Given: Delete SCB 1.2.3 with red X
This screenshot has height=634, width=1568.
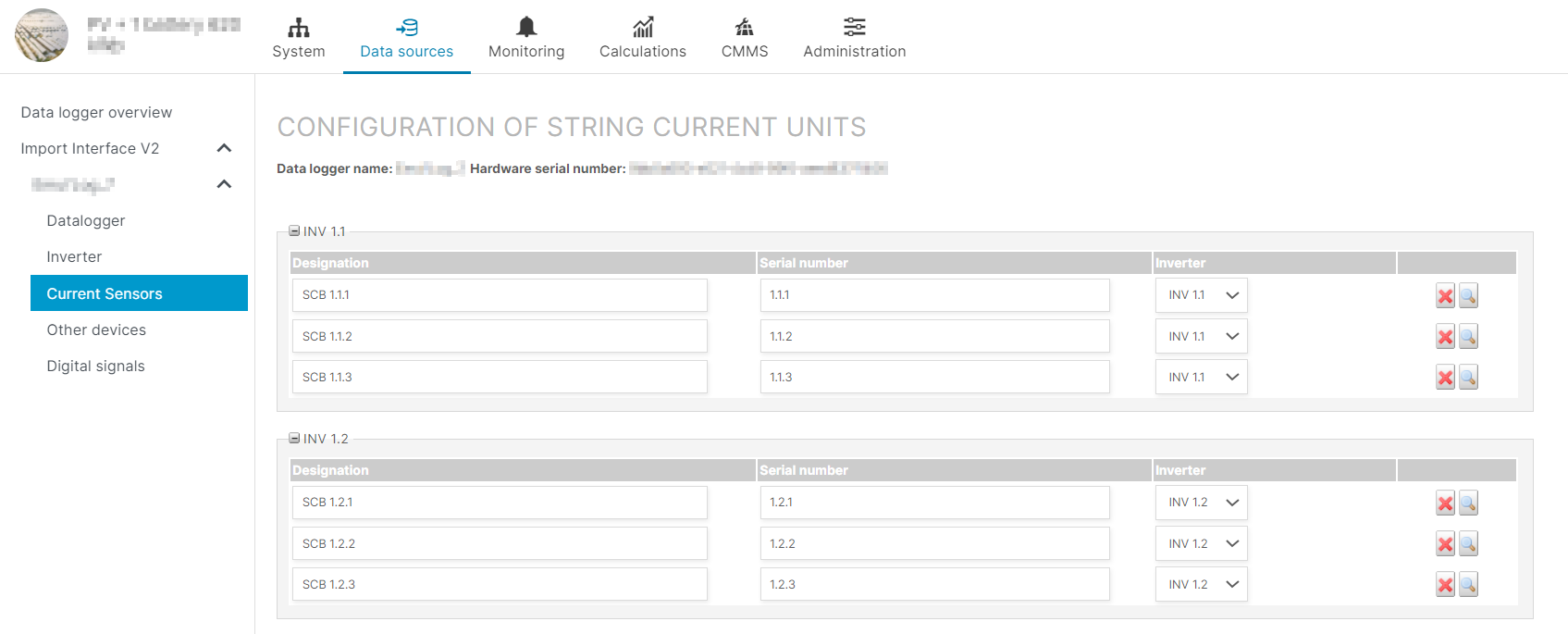Looking at the screenshot, I should [x=1445, y=585].
